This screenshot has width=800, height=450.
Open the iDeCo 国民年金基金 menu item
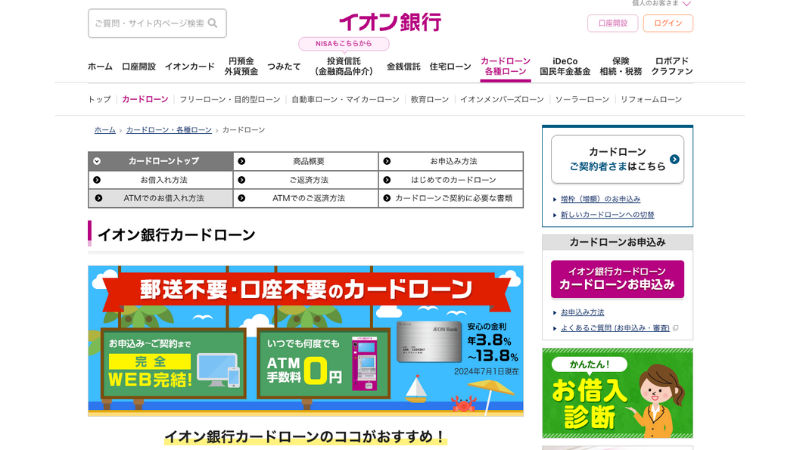pyautogui.click(x=565, y=66)
